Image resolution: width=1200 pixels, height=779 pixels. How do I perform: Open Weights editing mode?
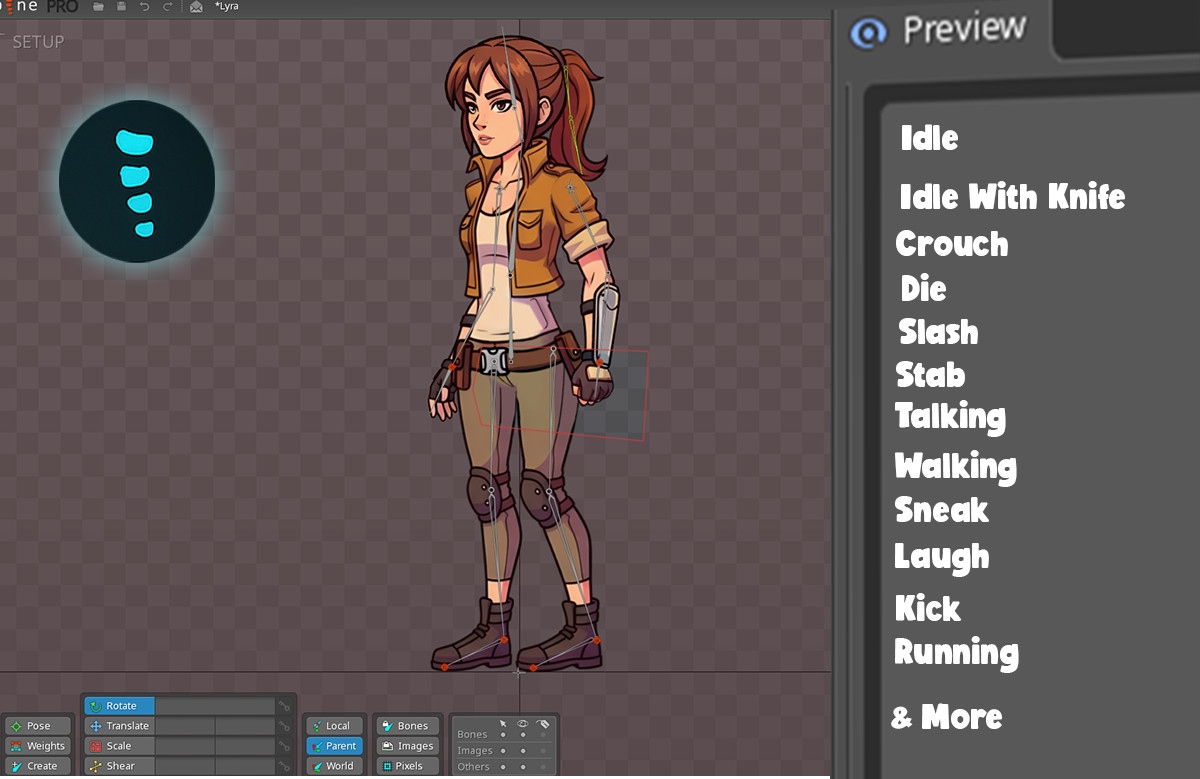tap(38, 745)
